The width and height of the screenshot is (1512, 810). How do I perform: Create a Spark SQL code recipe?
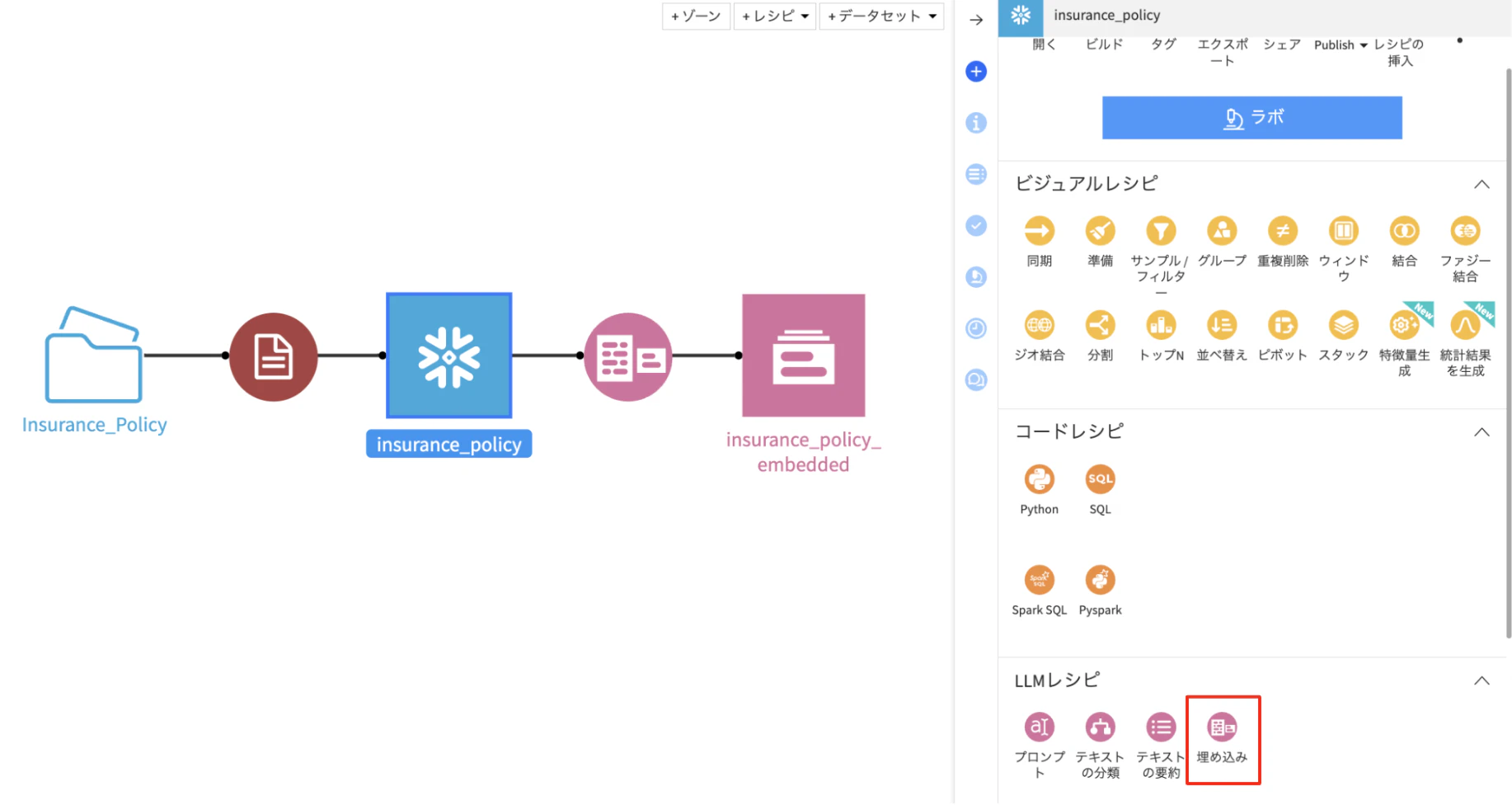(x=1039, y=580)
